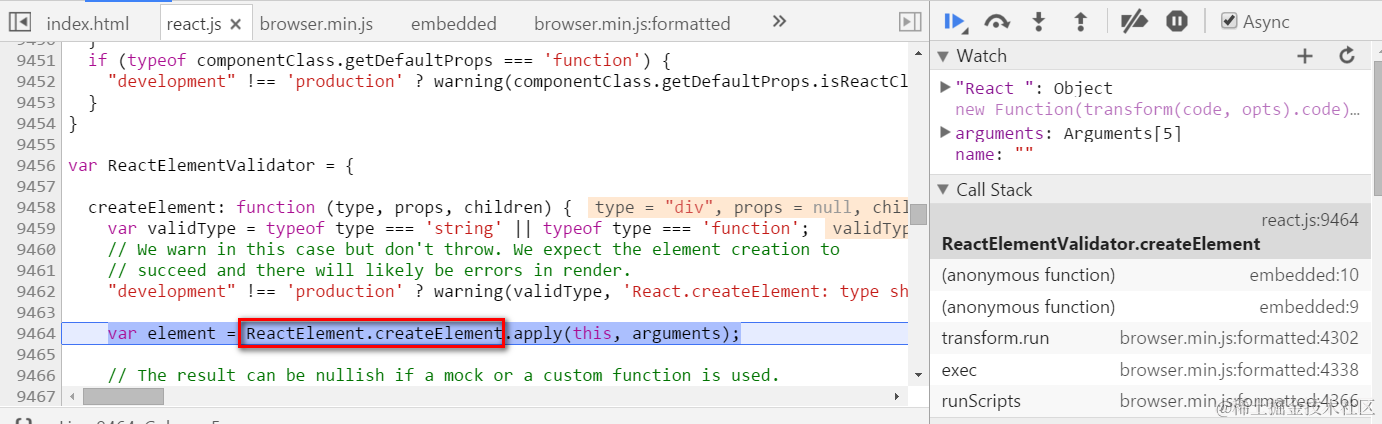Screen dimensions: 1382x424
Task: Click the horizontal scrollbar thumb of the editor
Action: click(x=125, y=397)
